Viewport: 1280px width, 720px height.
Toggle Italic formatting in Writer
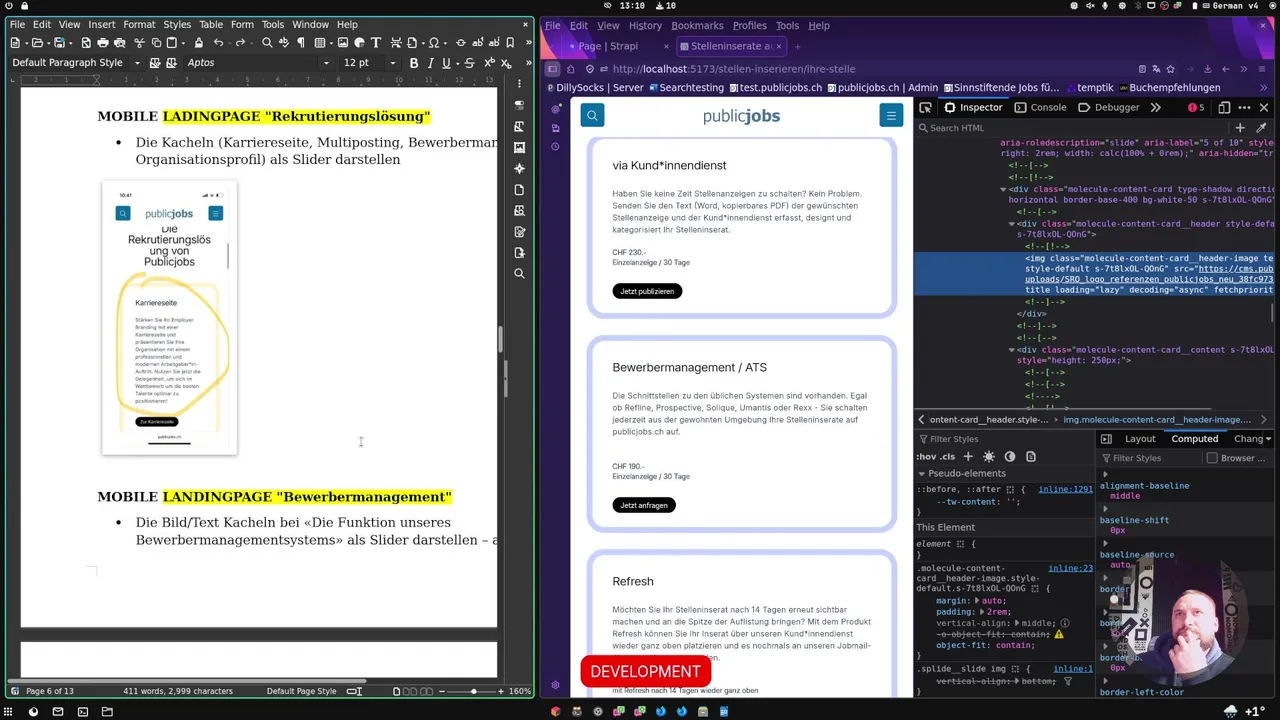point(431,63)
